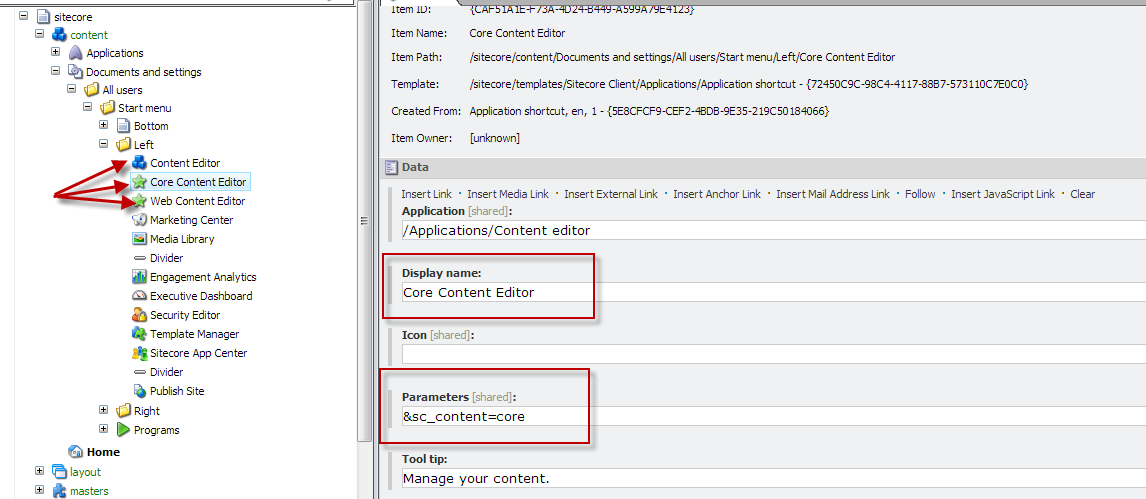This screenshot has width=1146, height=499.
Task: Open the Sitecore App Center icon
Action: click(140, 353)
